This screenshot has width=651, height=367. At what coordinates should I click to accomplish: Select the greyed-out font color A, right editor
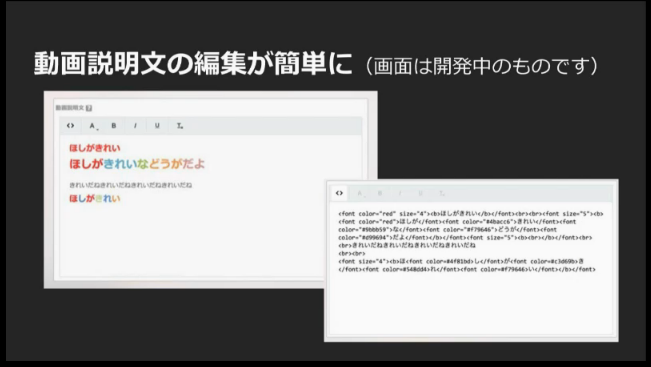click(x=360, y=193)
